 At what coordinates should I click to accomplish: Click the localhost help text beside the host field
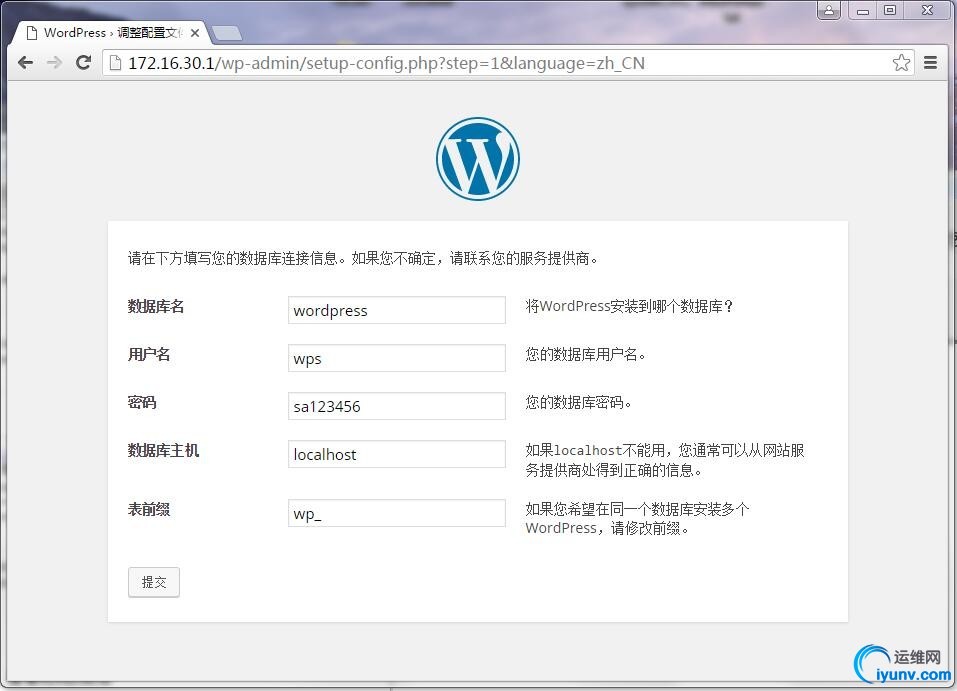665,460
